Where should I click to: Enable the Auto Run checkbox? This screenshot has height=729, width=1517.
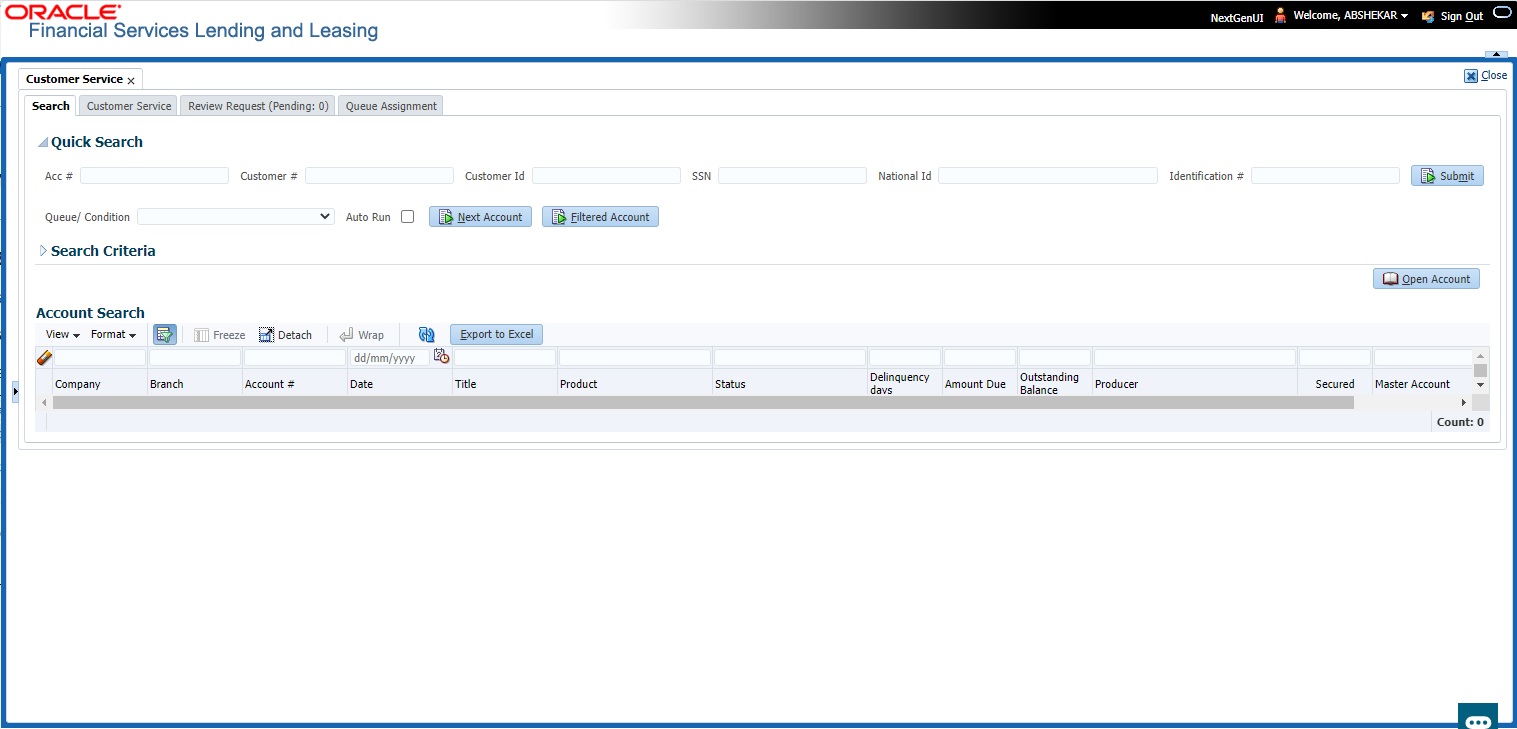tap(407, 217)
